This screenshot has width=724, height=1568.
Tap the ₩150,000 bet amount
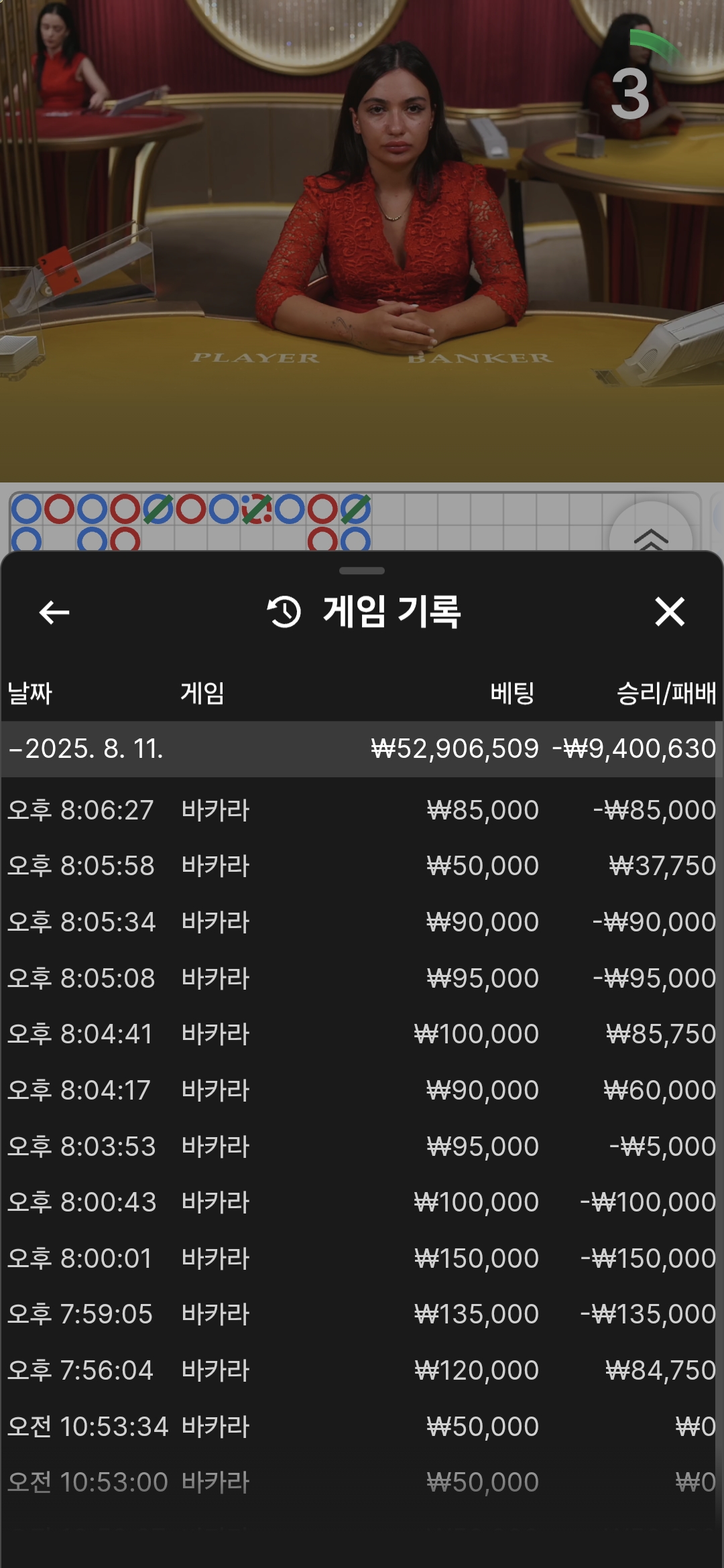tap(477, 1258)
